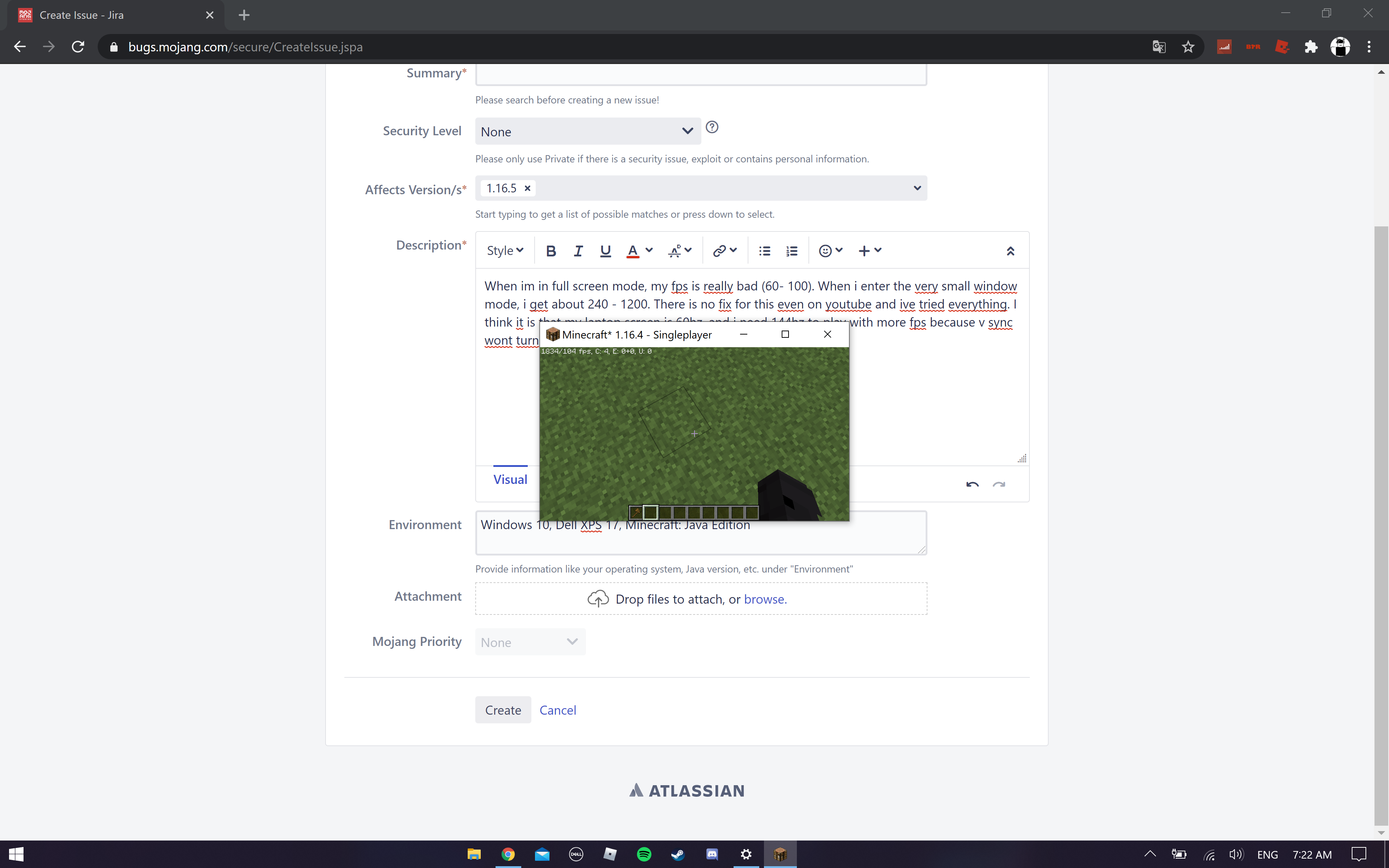Click the link insert icon
Screen dimensions: 1389x868
coord(719,251)
